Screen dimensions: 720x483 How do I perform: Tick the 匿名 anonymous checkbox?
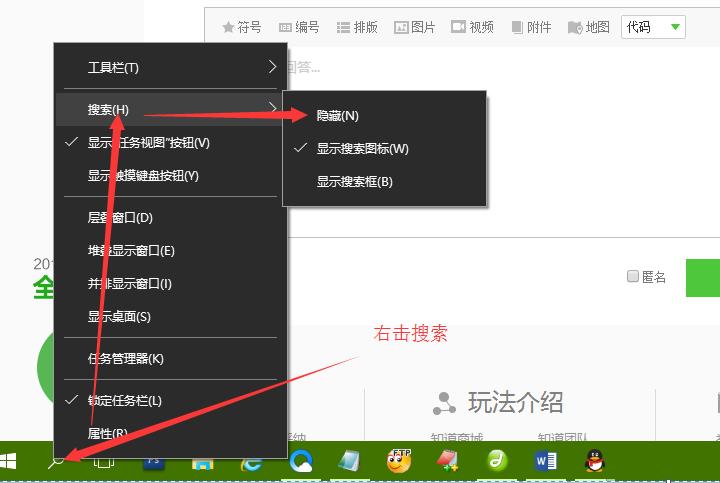633,276
